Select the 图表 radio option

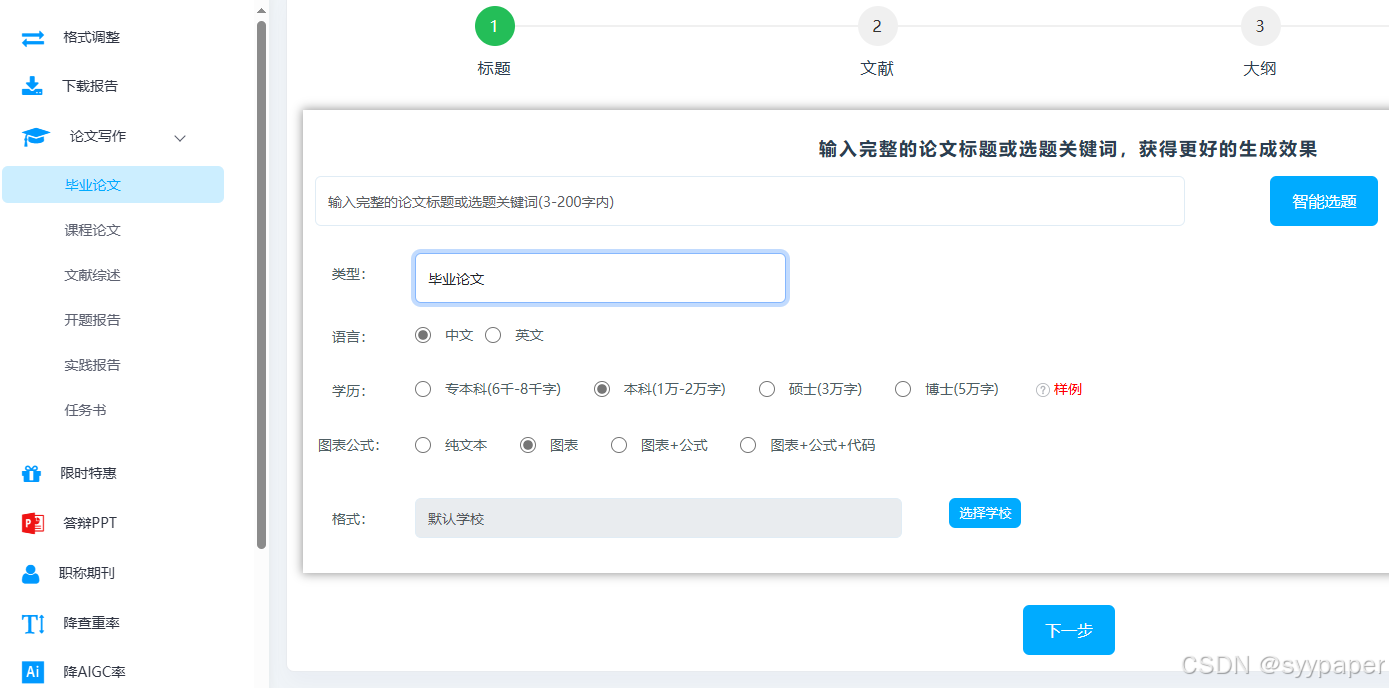pos(528,445)
